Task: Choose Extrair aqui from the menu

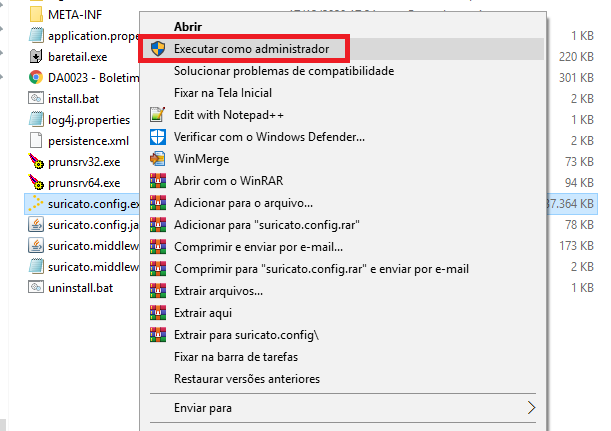Action: tap(203, 313)
